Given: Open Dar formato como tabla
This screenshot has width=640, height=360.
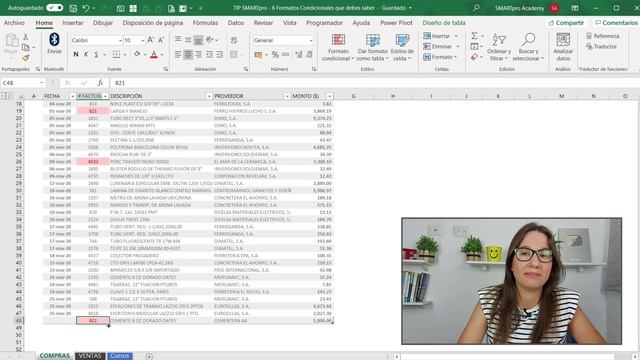Looking at the screenshot, I should pyautogui.click(x=372, y=47).
